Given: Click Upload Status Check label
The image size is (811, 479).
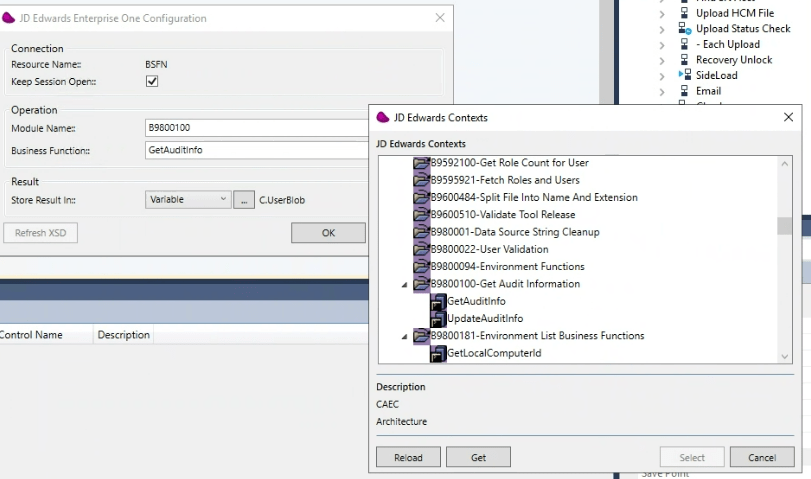Looking at the screenshot, I should 743,28.
